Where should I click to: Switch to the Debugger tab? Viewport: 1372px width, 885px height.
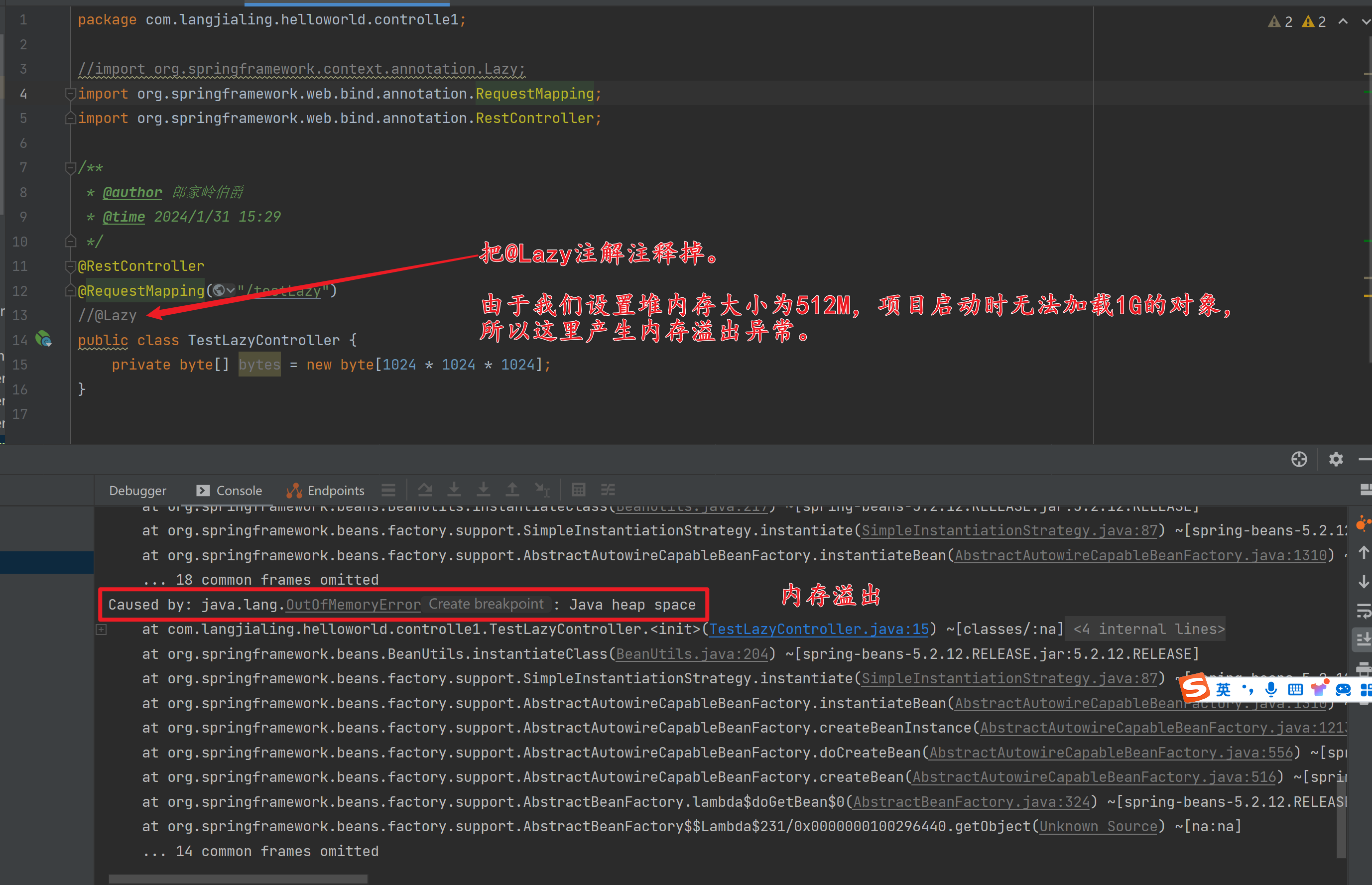coord(137,491)
